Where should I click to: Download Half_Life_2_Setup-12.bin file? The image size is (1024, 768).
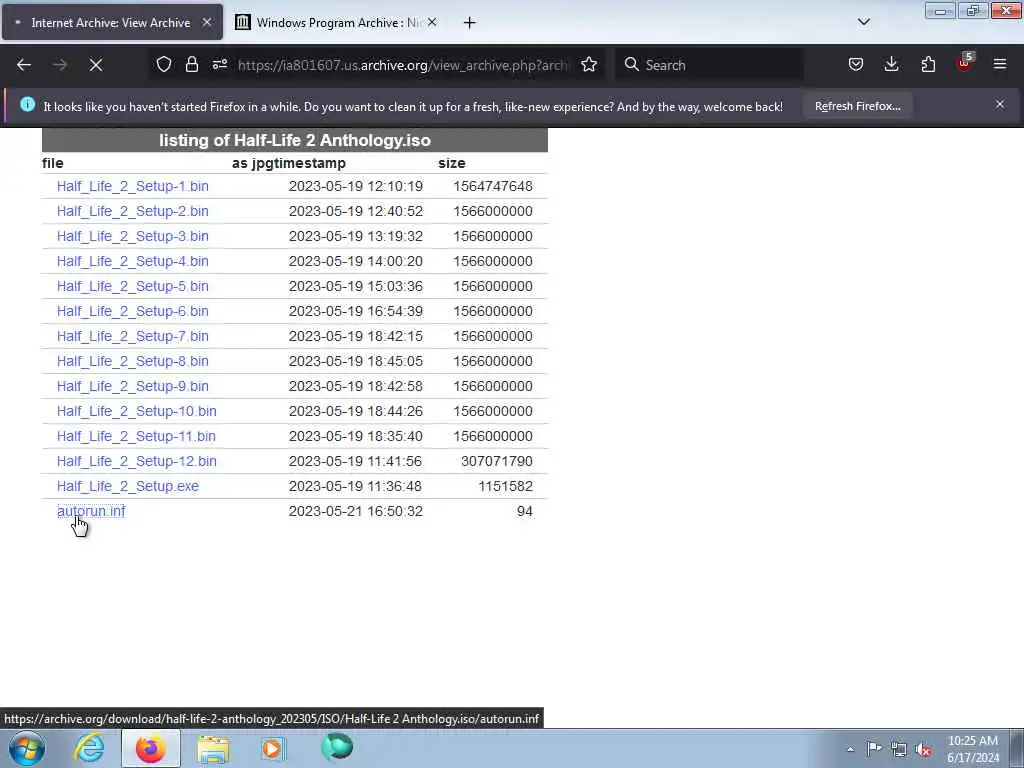coord(136,461)
